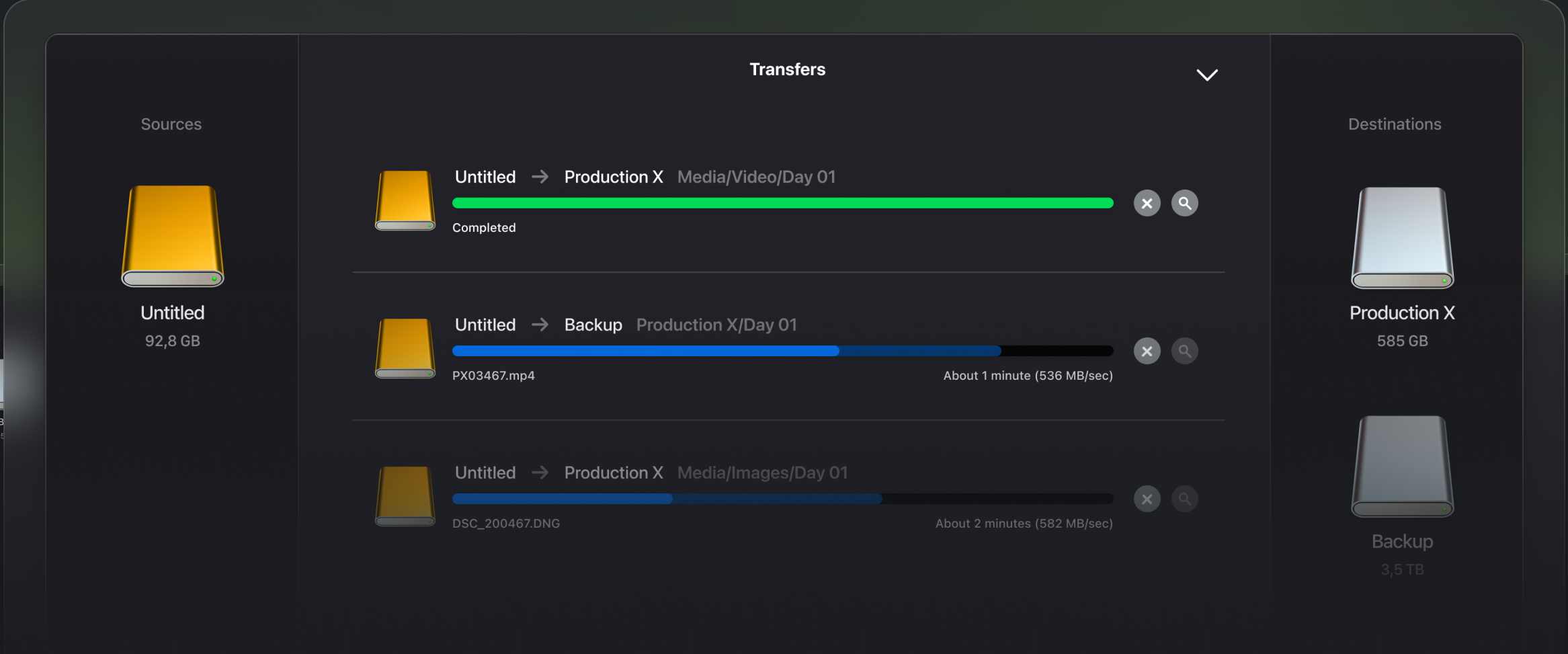
Task: Select the Backup destination drive icon
Action: tap(1402, 466)
